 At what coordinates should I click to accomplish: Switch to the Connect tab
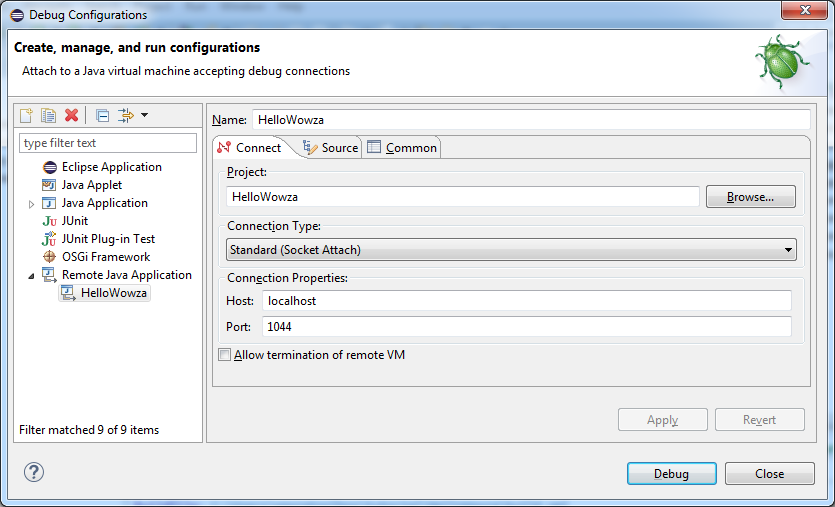250,148
